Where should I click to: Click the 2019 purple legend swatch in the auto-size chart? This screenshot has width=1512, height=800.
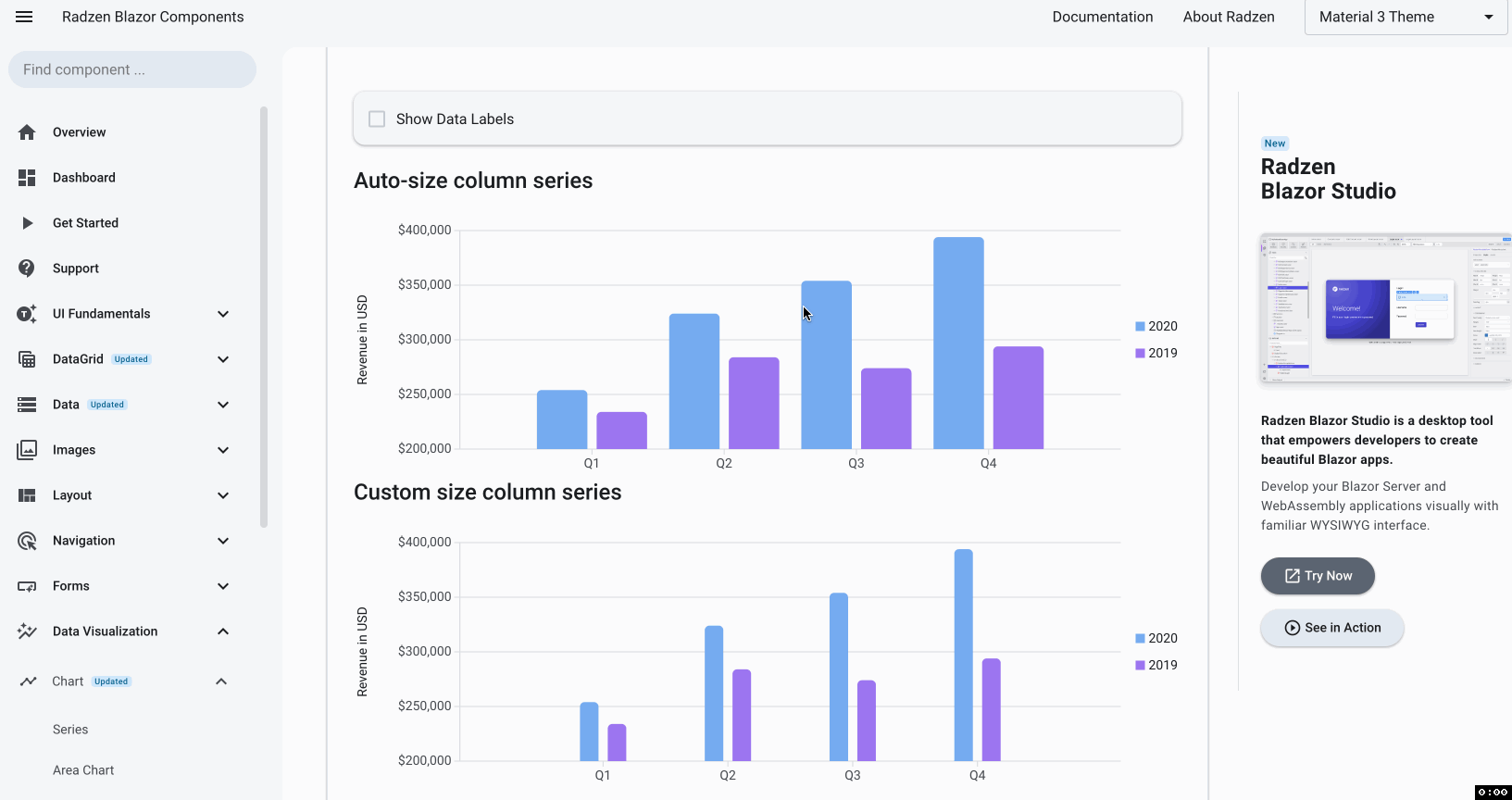coord(1140,353)
